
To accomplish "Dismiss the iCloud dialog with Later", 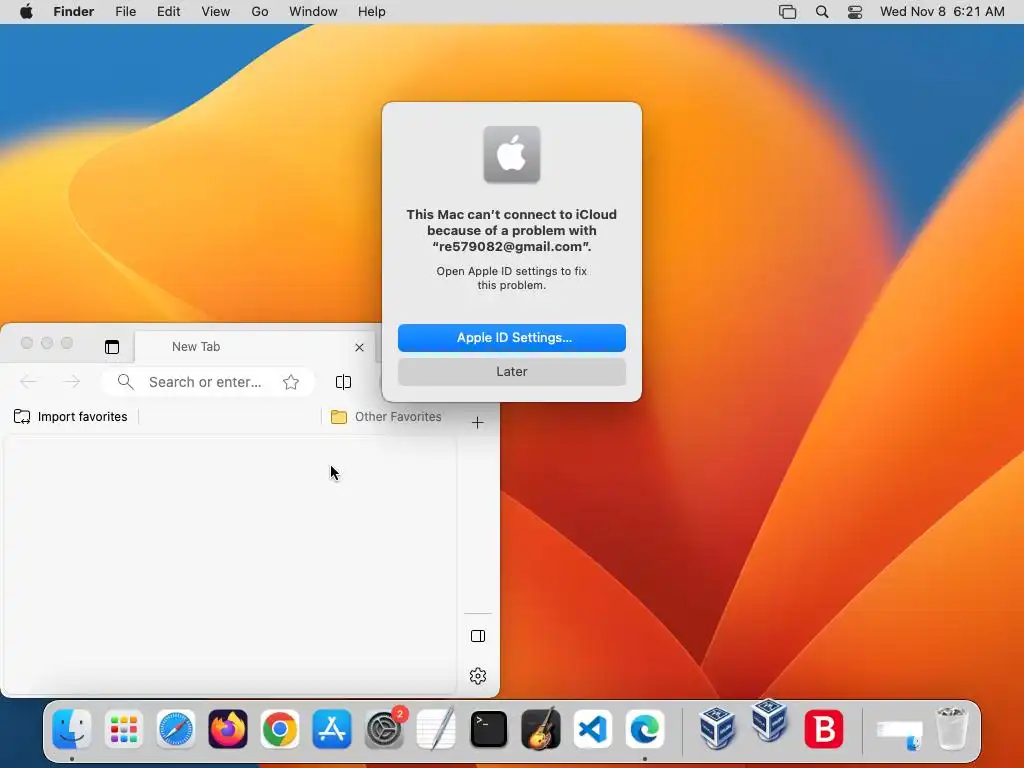I will [511, 372].
